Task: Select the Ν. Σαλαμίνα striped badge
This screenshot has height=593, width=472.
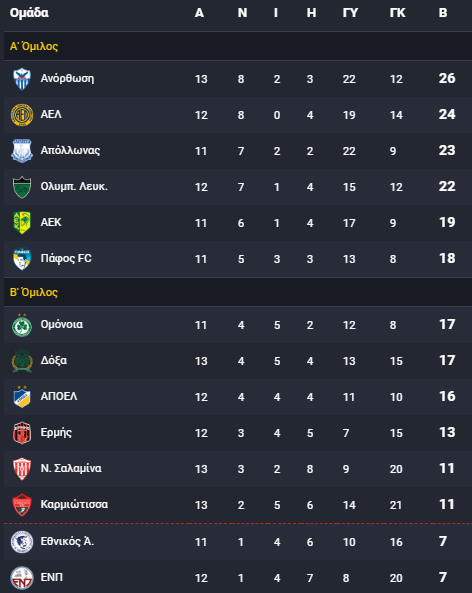Action: [22, 469]
